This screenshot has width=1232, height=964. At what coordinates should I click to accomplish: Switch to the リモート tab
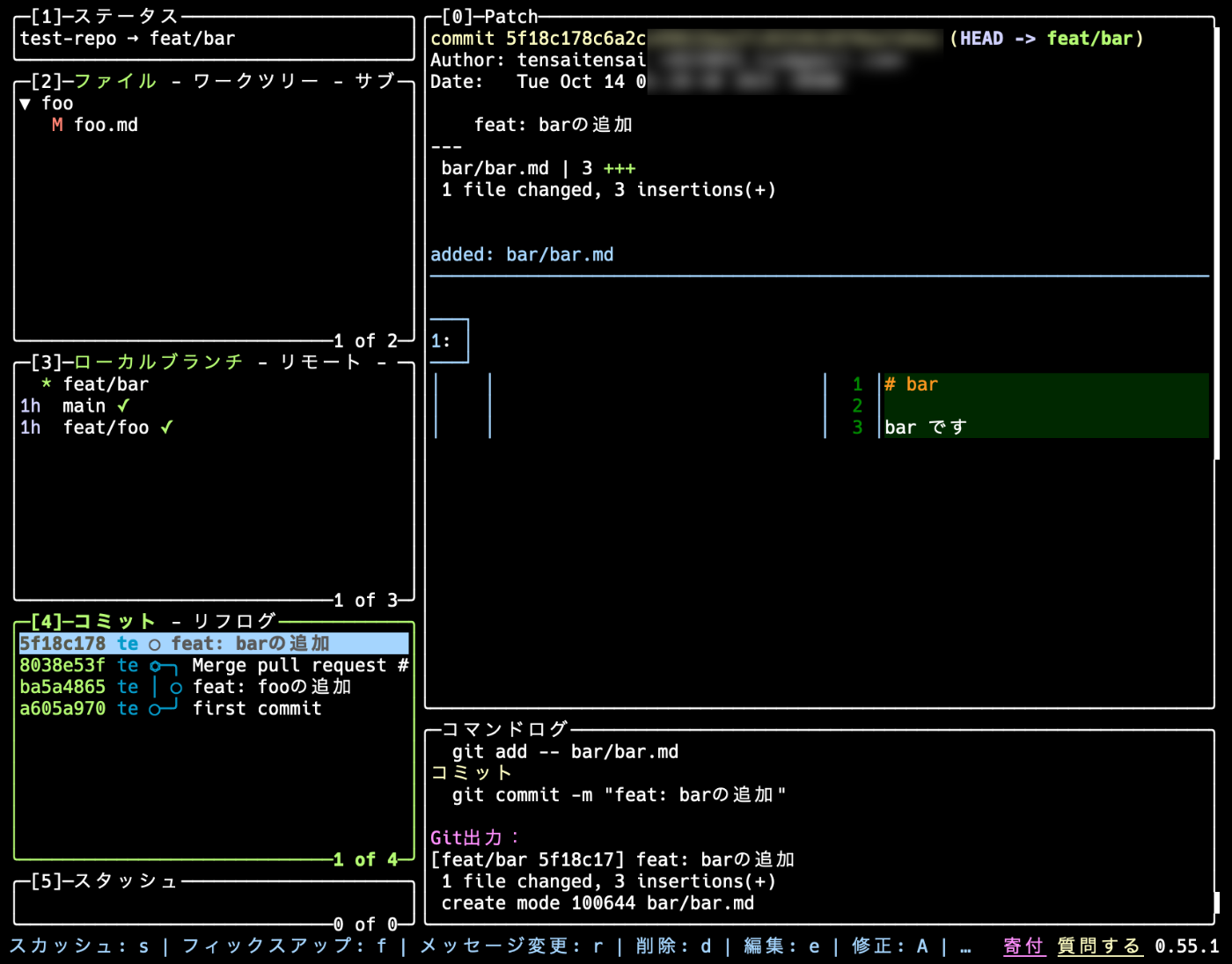(x=320, y=361)
